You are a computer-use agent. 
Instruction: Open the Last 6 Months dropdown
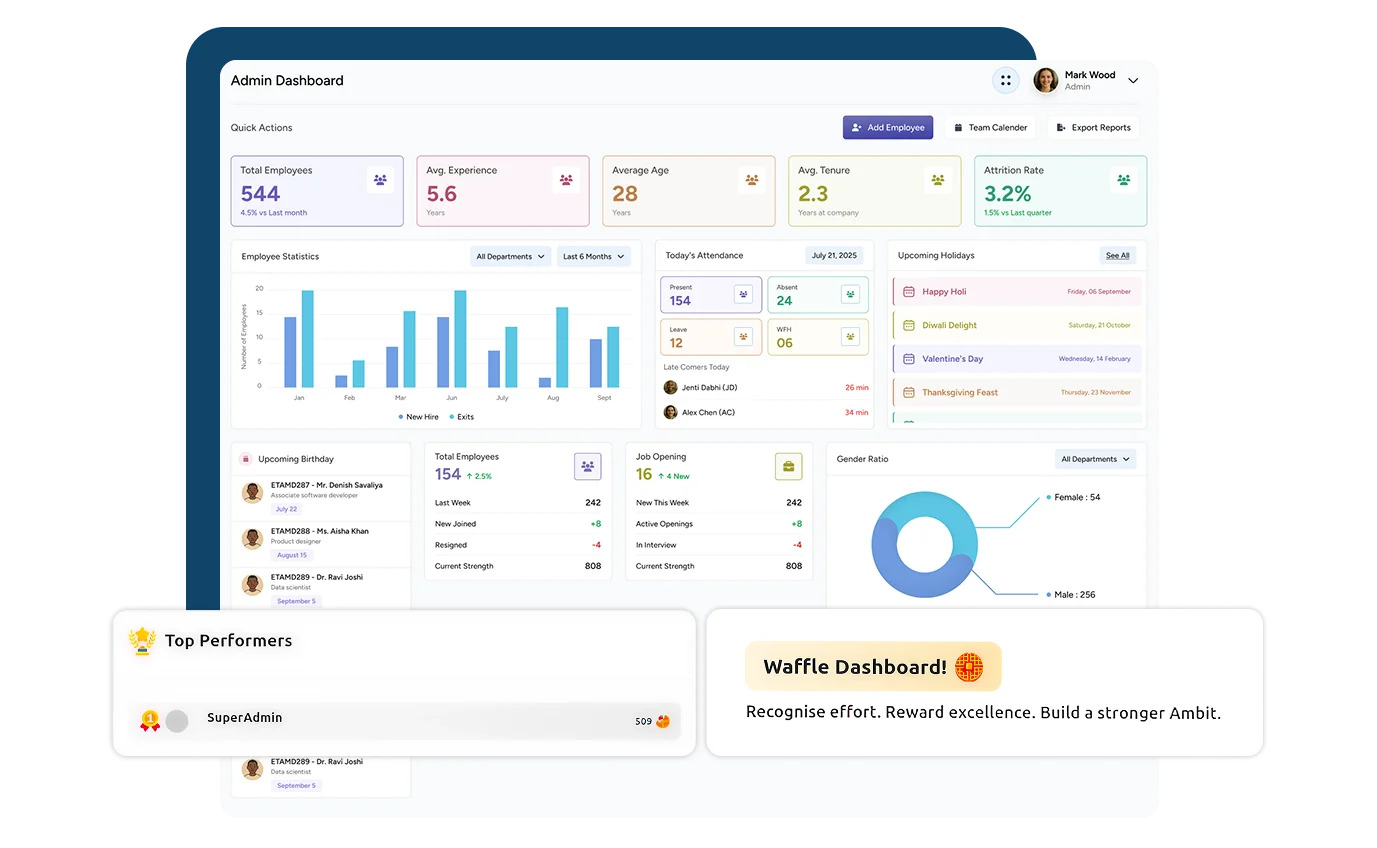coord(593,257)
